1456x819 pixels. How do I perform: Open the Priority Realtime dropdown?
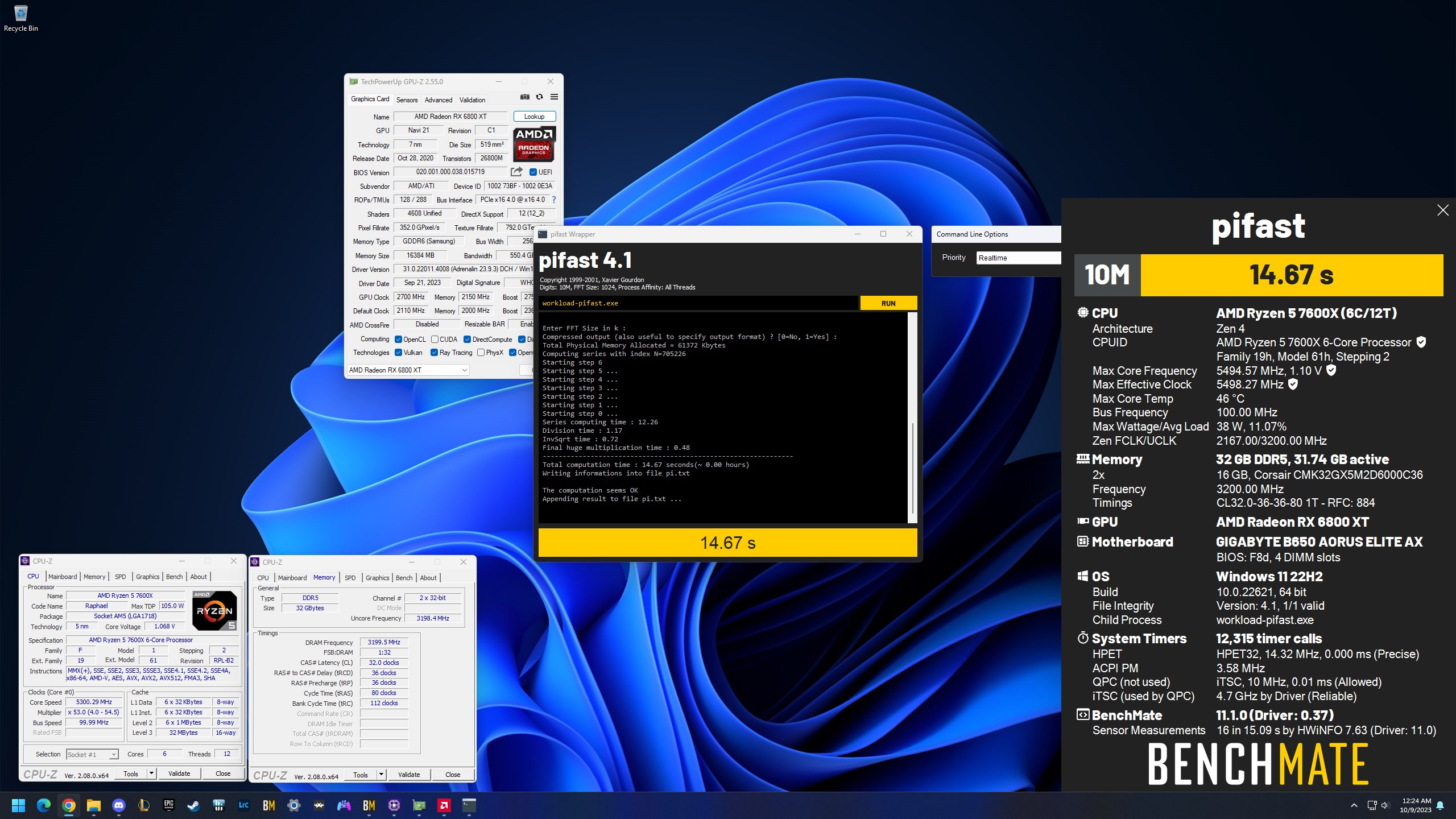click(x=1018, y=258)
